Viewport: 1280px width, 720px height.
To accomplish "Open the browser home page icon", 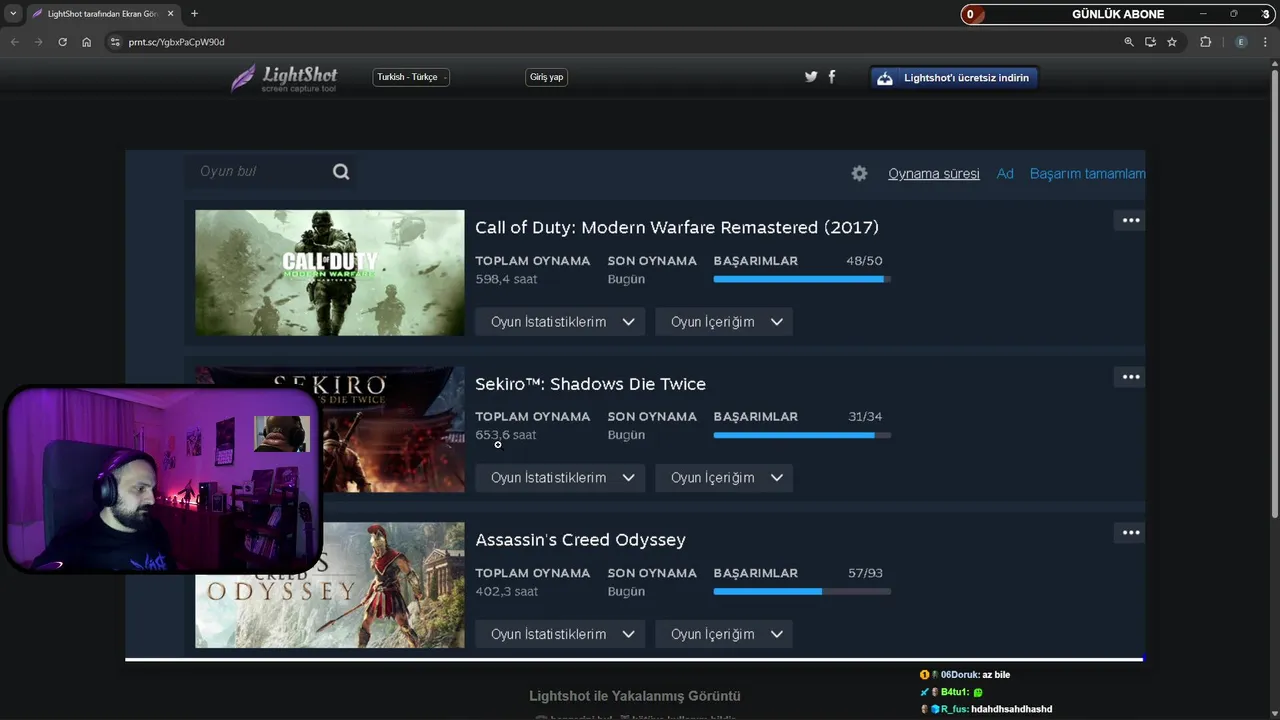I will 86,42.
